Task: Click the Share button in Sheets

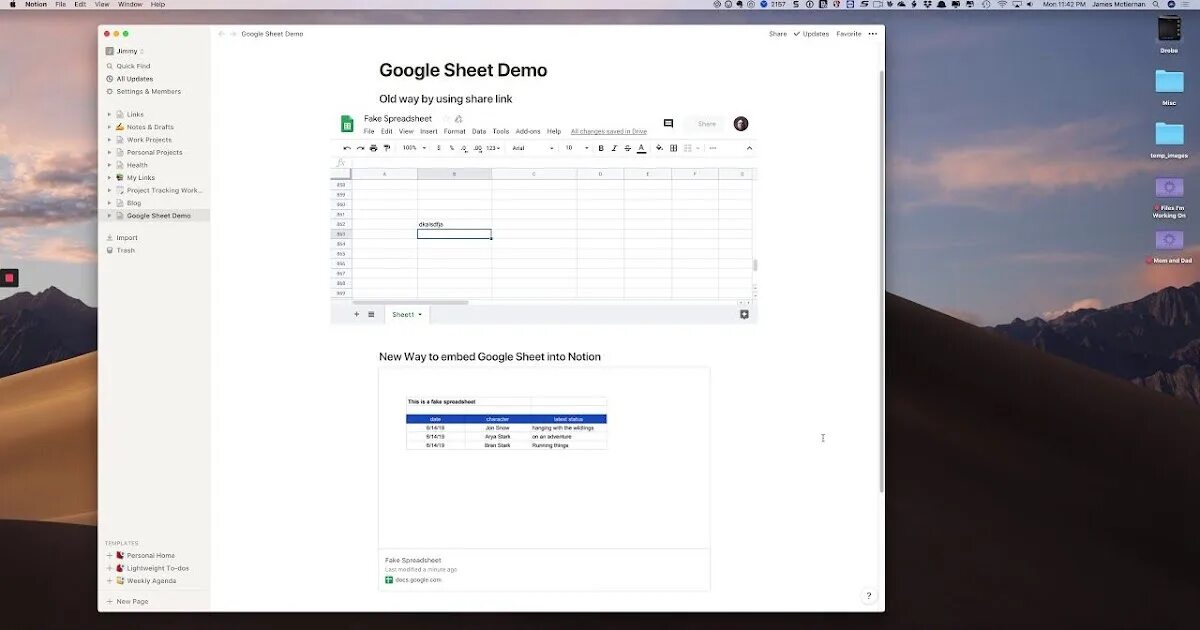Action: [707, 124]
